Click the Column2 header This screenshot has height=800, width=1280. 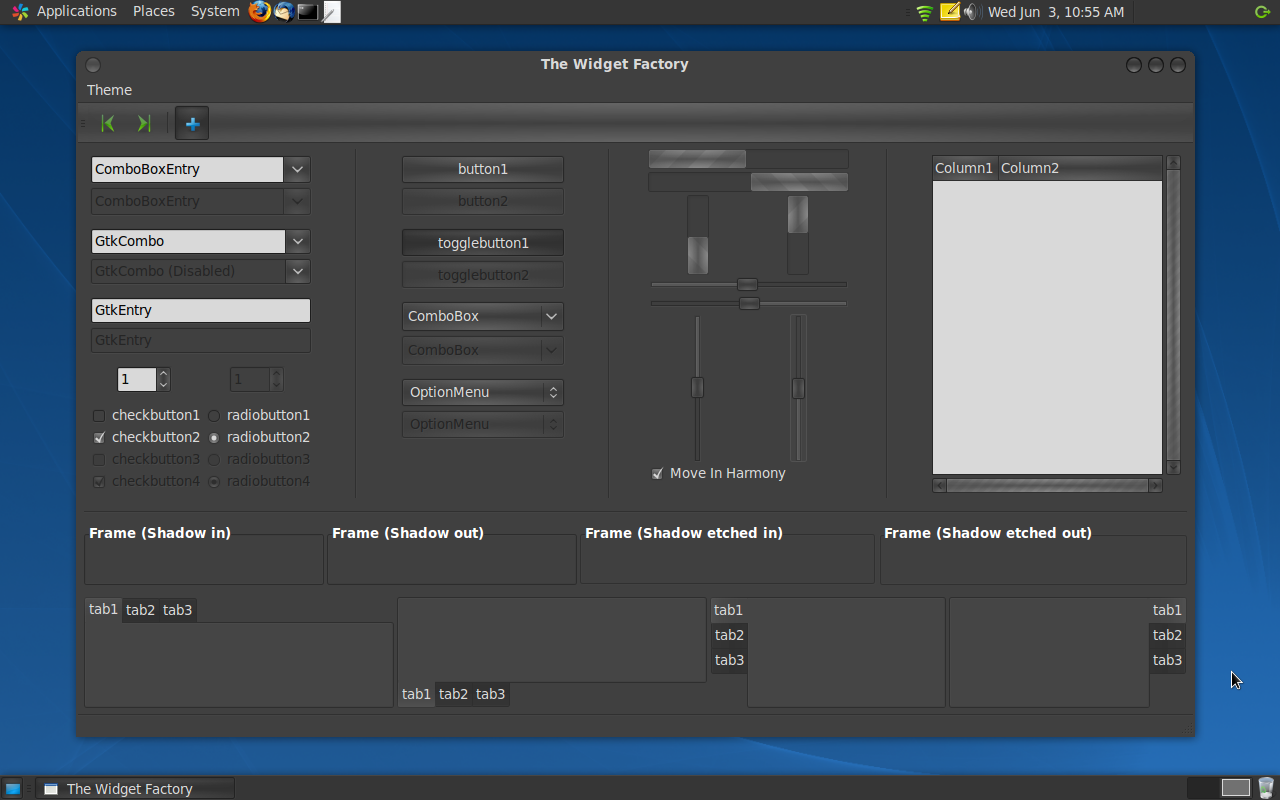(1080, 168)
